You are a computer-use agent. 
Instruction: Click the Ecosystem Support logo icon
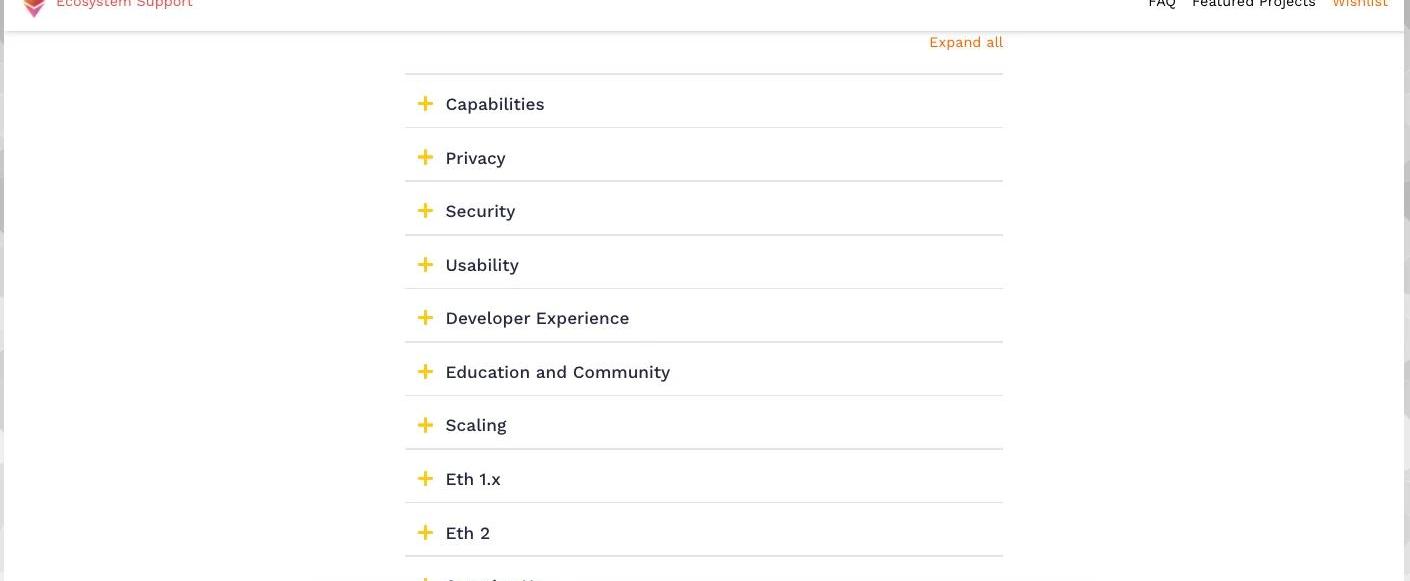coord(34,7)
